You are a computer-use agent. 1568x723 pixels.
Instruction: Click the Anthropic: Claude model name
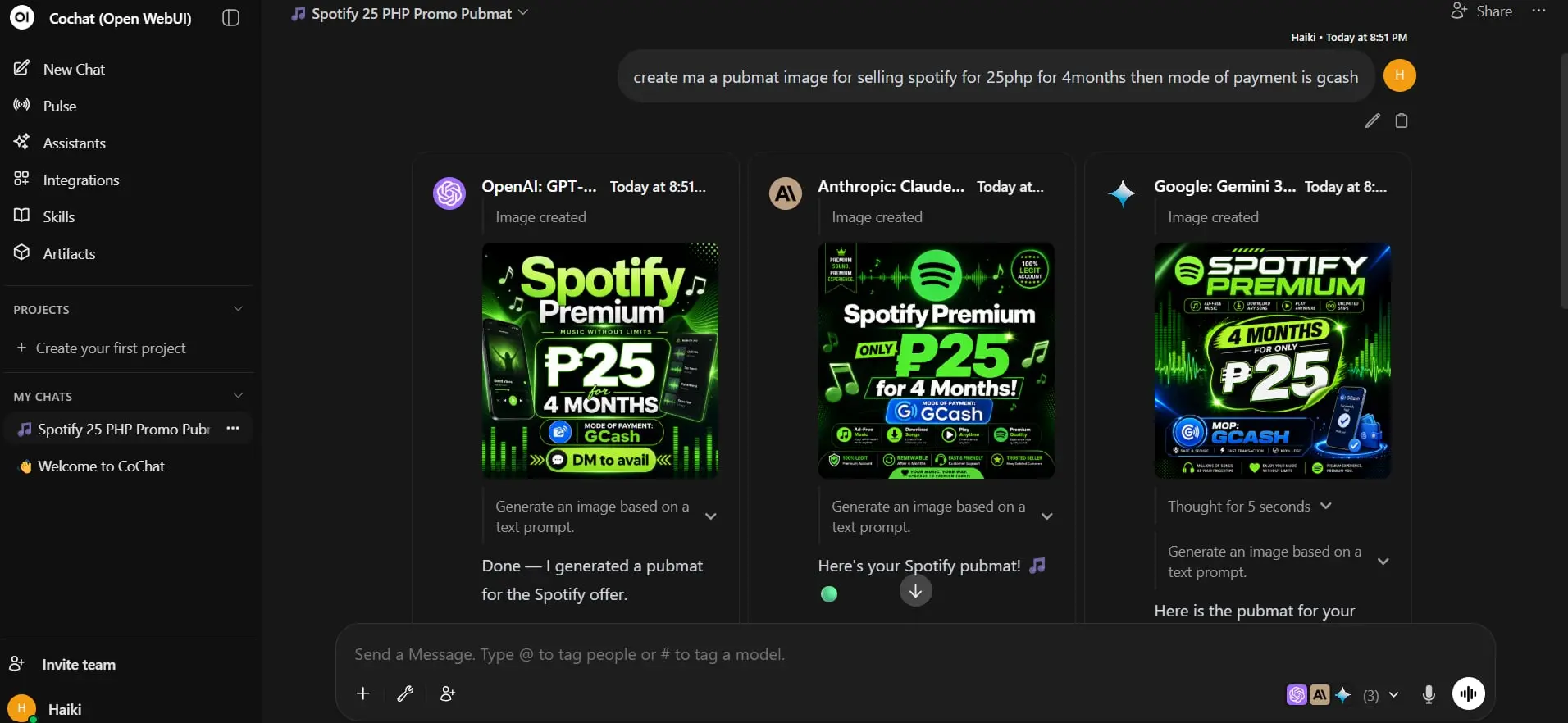coord(891,186)
